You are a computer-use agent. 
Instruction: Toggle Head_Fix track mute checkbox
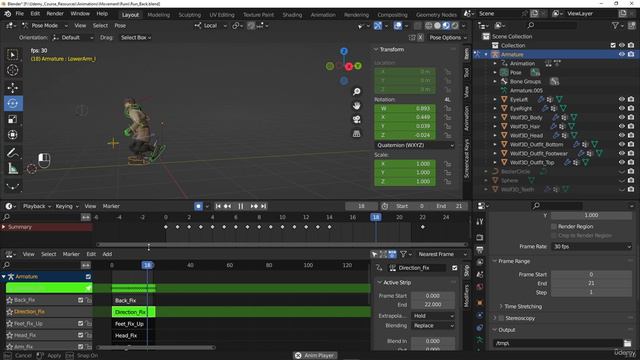click(x=80, y=335)
